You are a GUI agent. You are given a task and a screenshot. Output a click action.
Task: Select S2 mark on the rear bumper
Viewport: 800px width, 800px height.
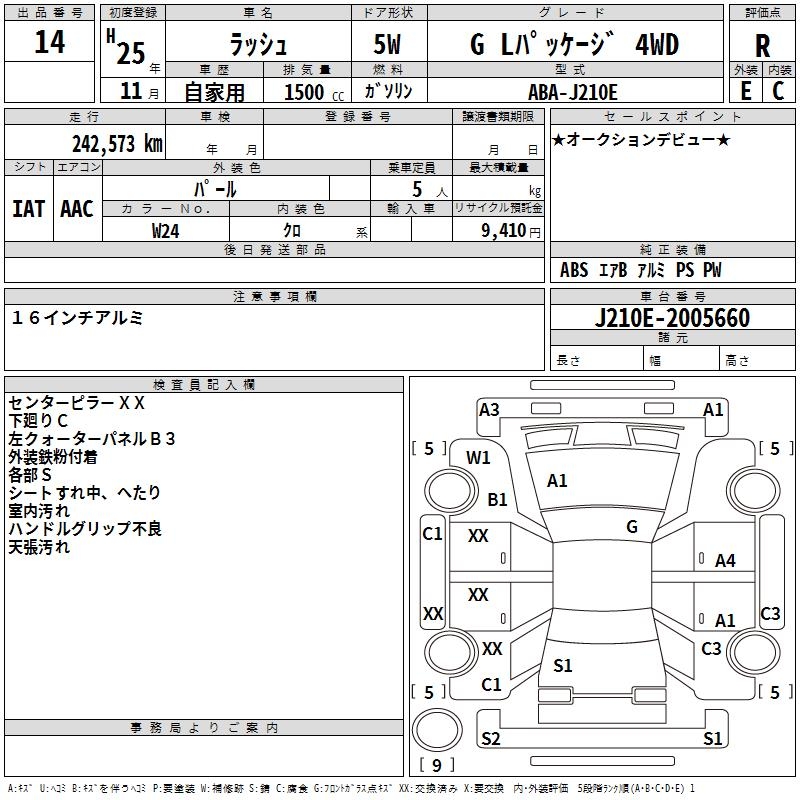click(490, 738)
